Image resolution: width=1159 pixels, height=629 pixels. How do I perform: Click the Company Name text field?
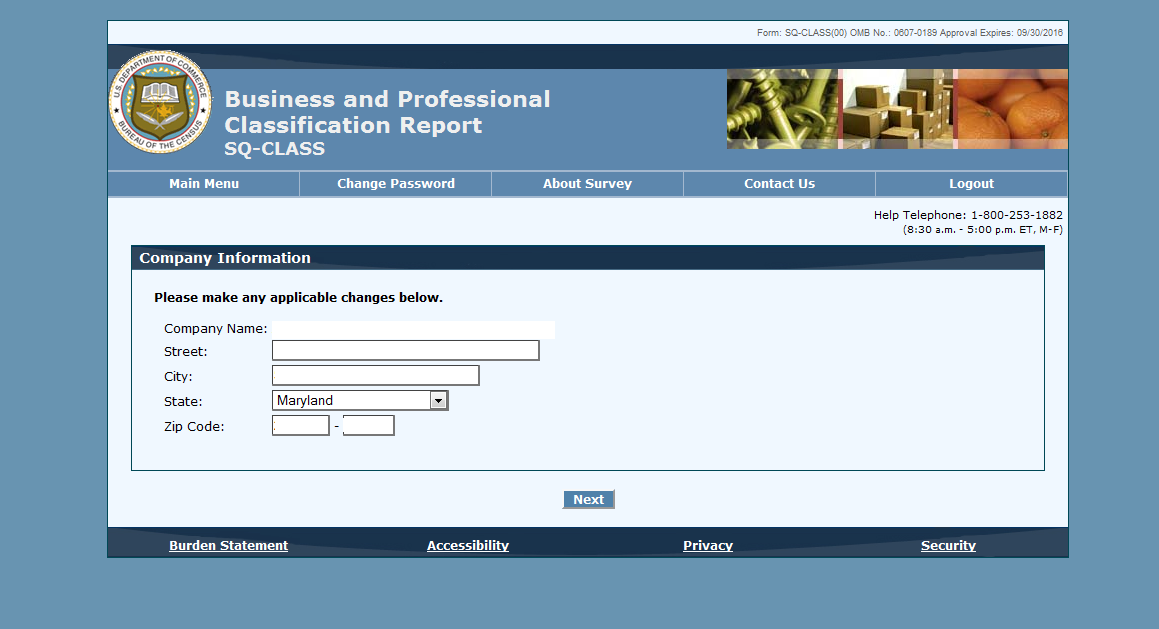[x=413, y=329]
